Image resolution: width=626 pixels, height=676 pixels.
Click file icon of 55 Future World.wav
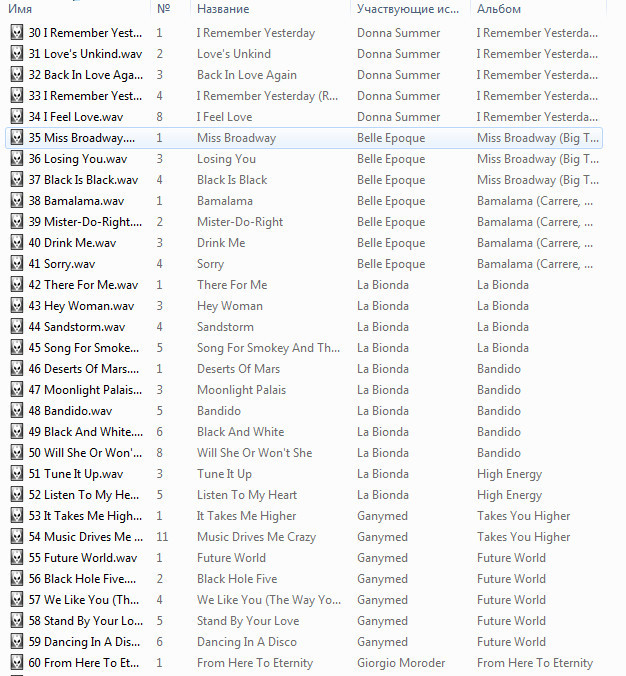point(17,558)
